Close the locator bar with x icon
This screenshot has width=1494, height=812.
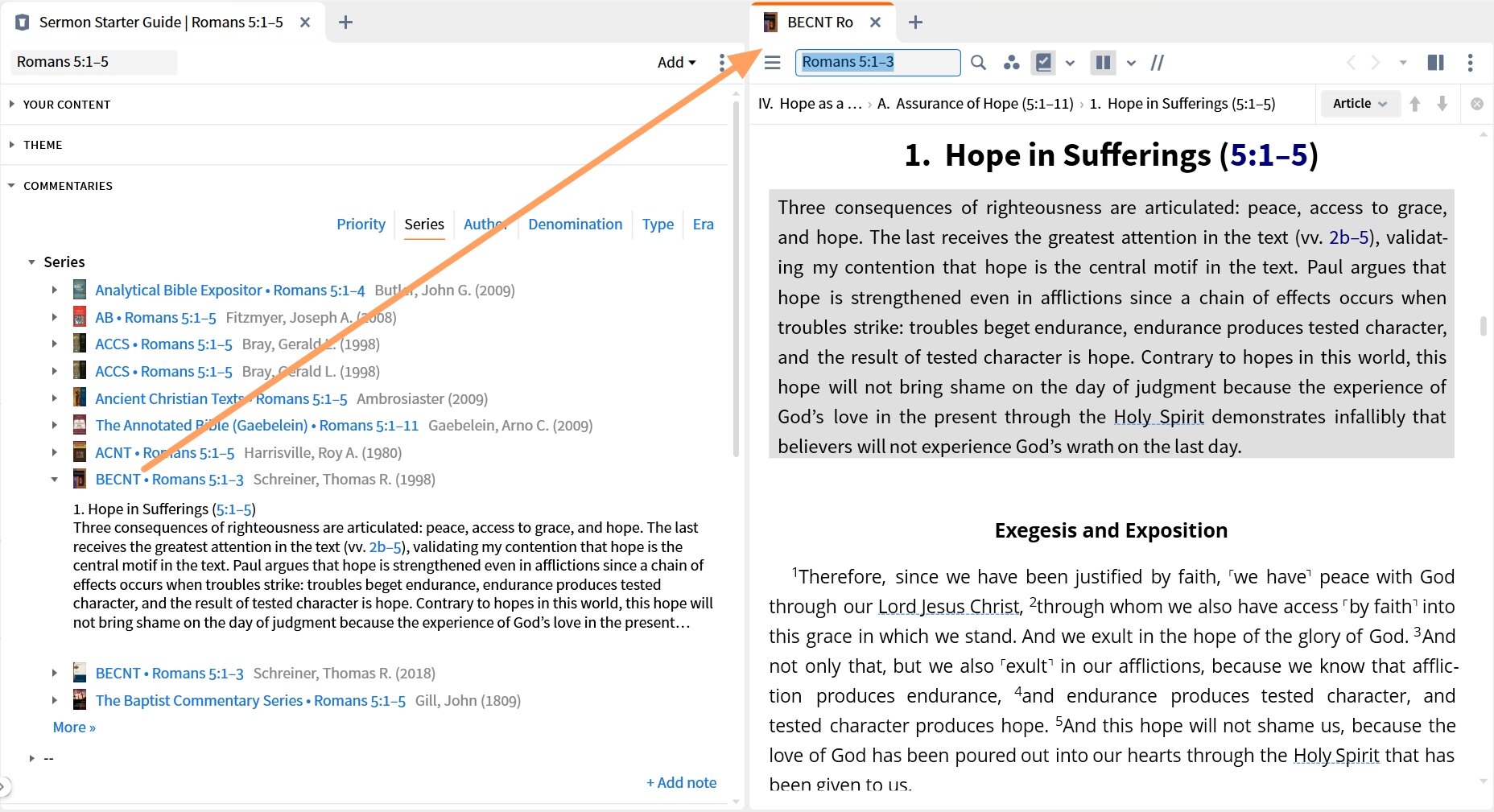point(1477,104)
